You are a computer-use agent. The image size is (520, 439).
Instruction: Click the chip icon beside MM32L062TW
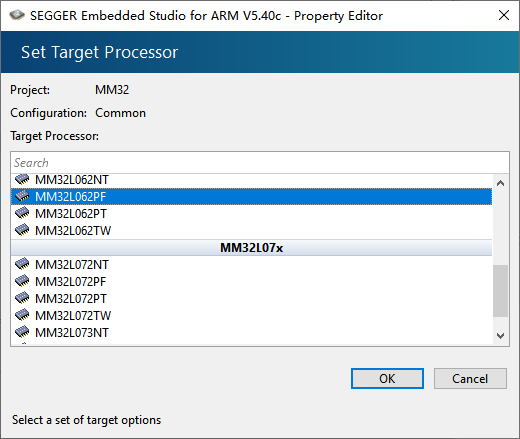22,230
